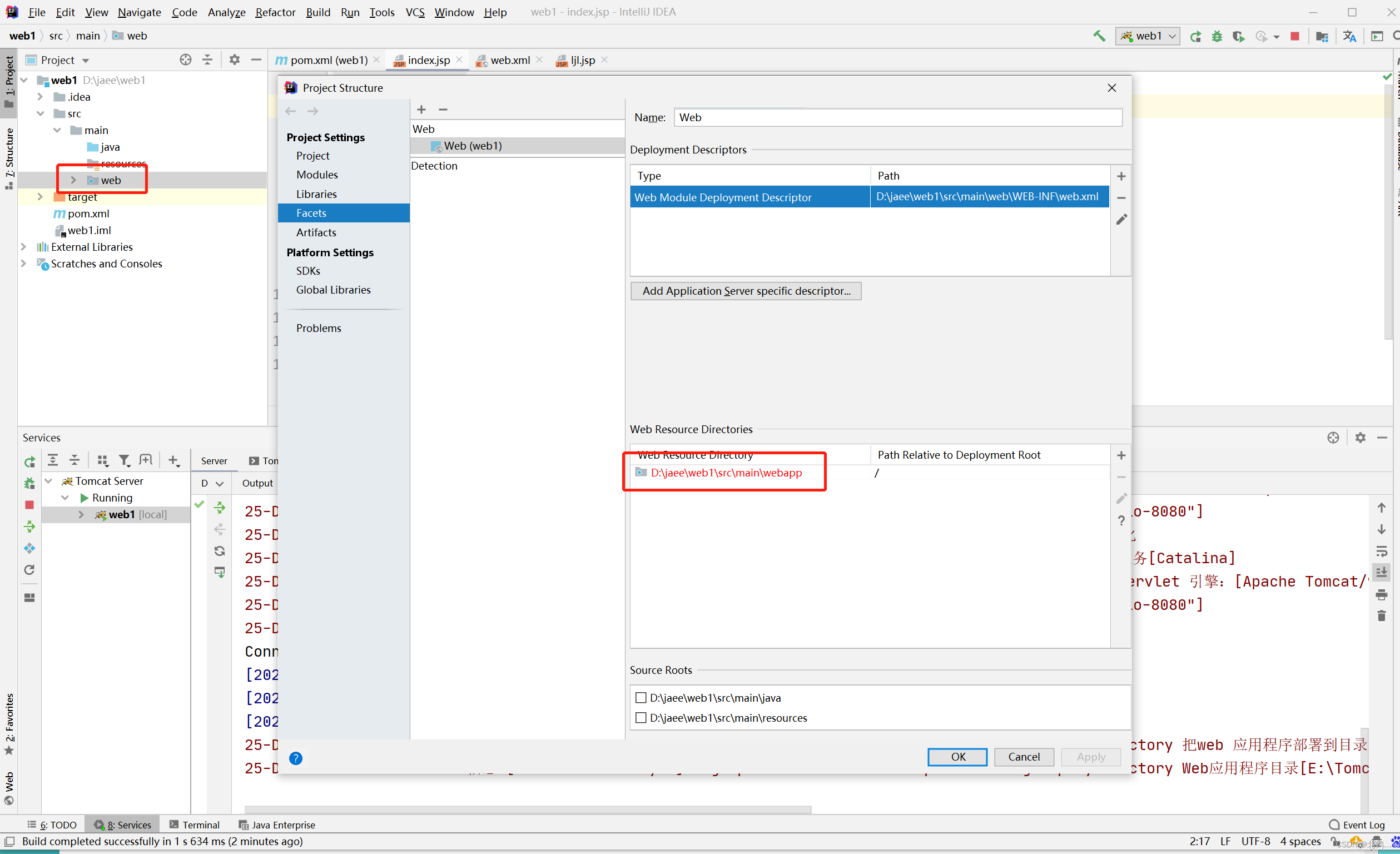Open the web1 run configuration dropdown
This screenshot has width=1400, height=854.
click(1148, 36)
